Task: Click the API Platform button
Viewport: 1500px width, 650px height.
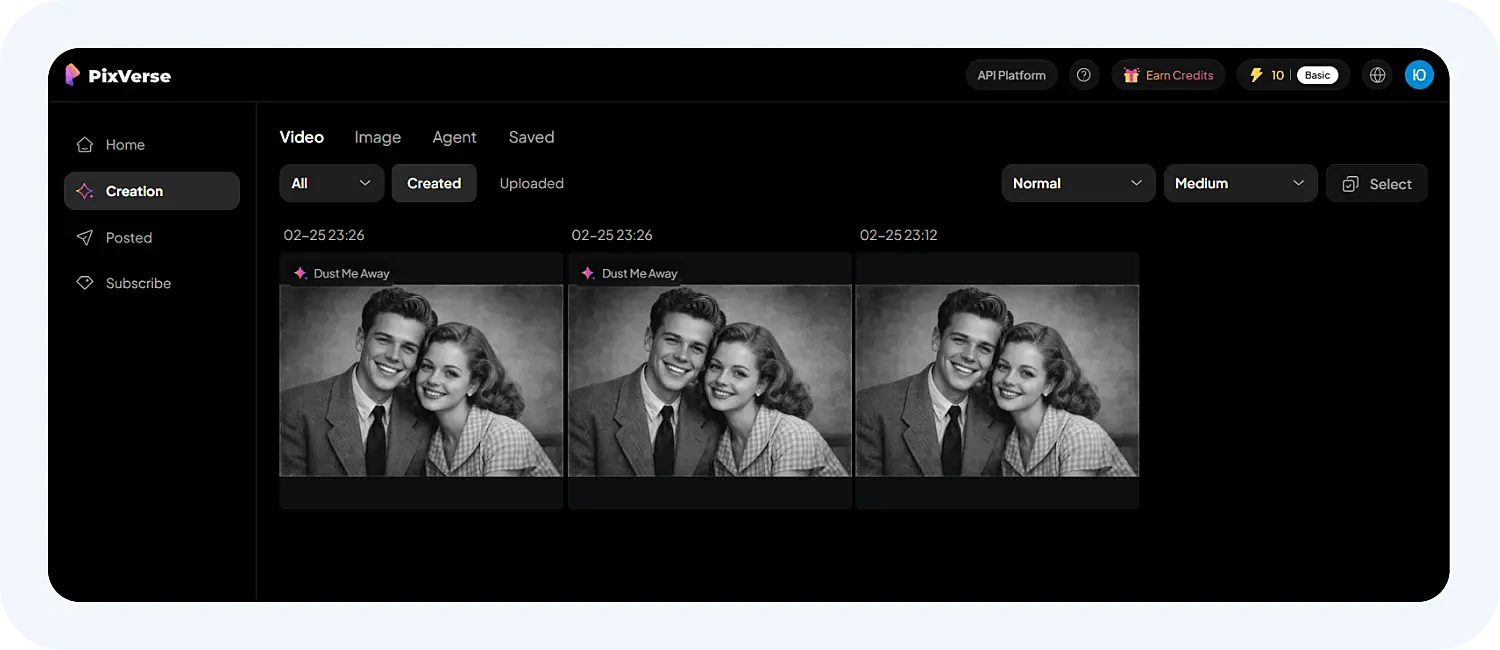Action: [1011, 75]
